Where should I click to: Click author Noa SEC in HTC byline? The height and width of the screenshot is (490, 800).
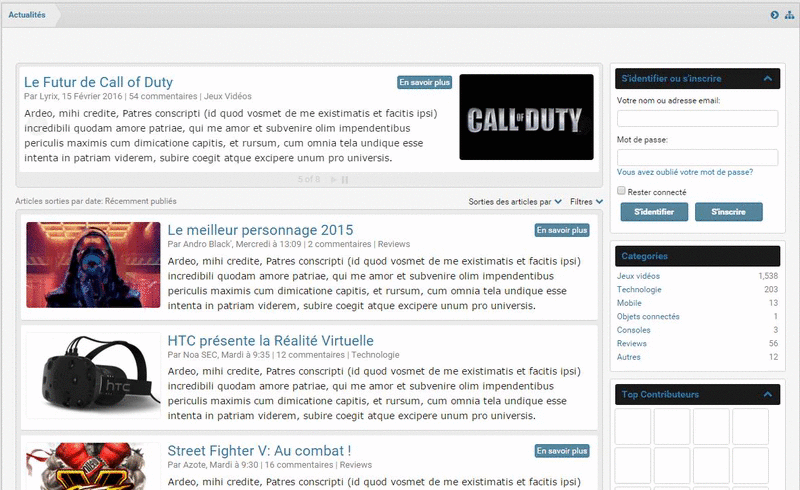(x=200, y=355)
